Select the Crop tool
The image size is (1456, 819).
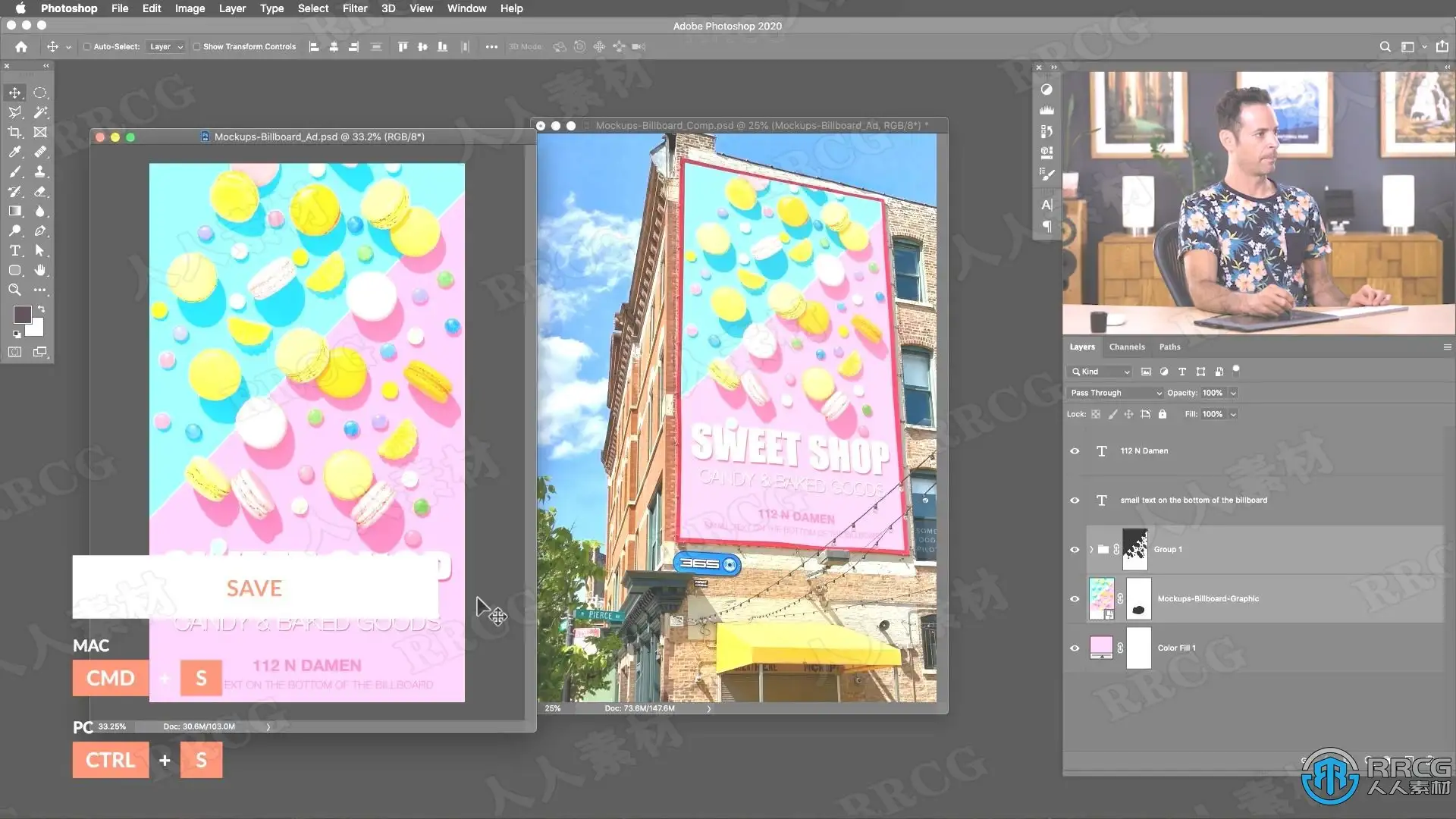(x=14, y=132)
